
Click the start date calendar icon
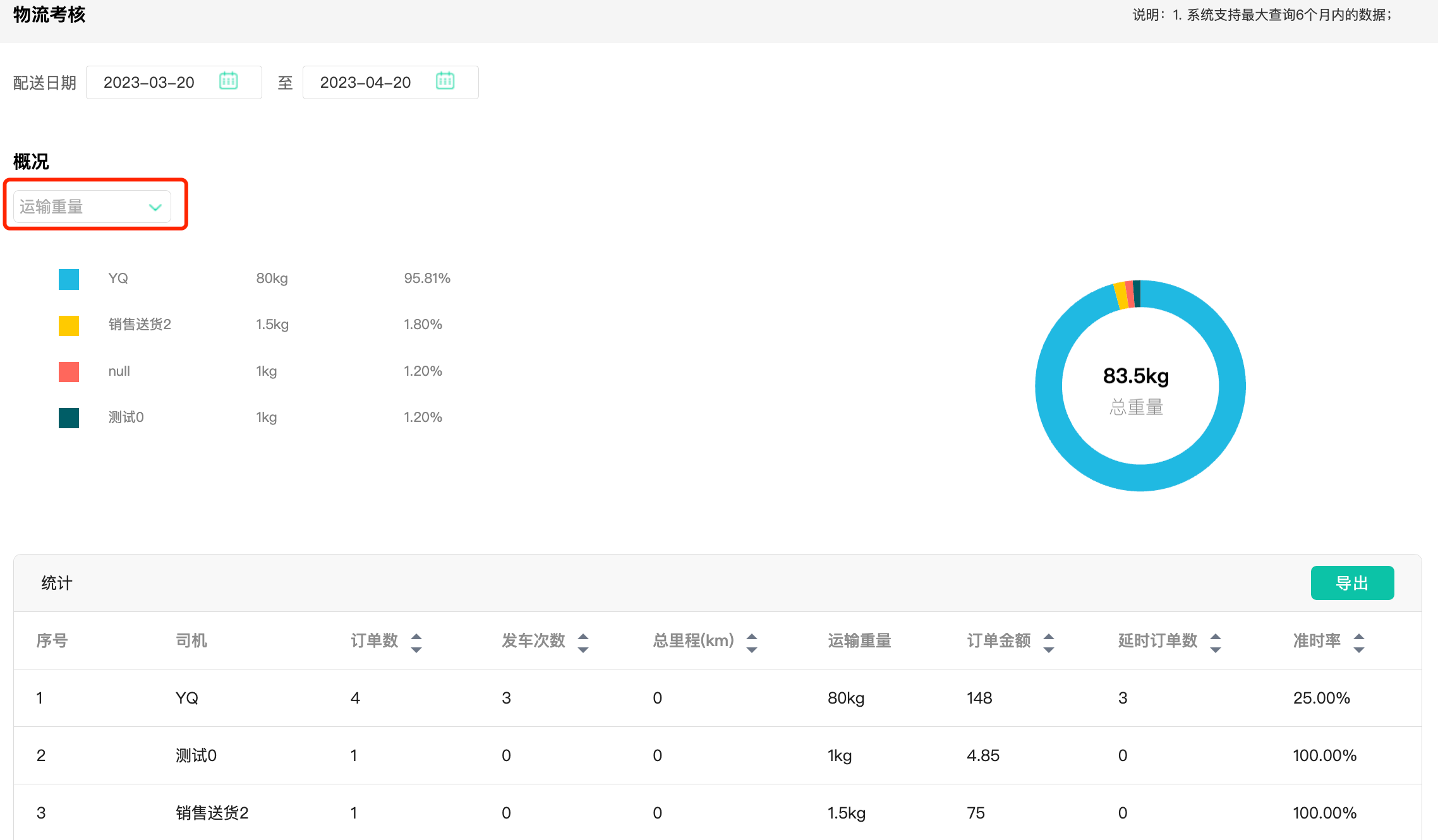(x=228, y=81)
